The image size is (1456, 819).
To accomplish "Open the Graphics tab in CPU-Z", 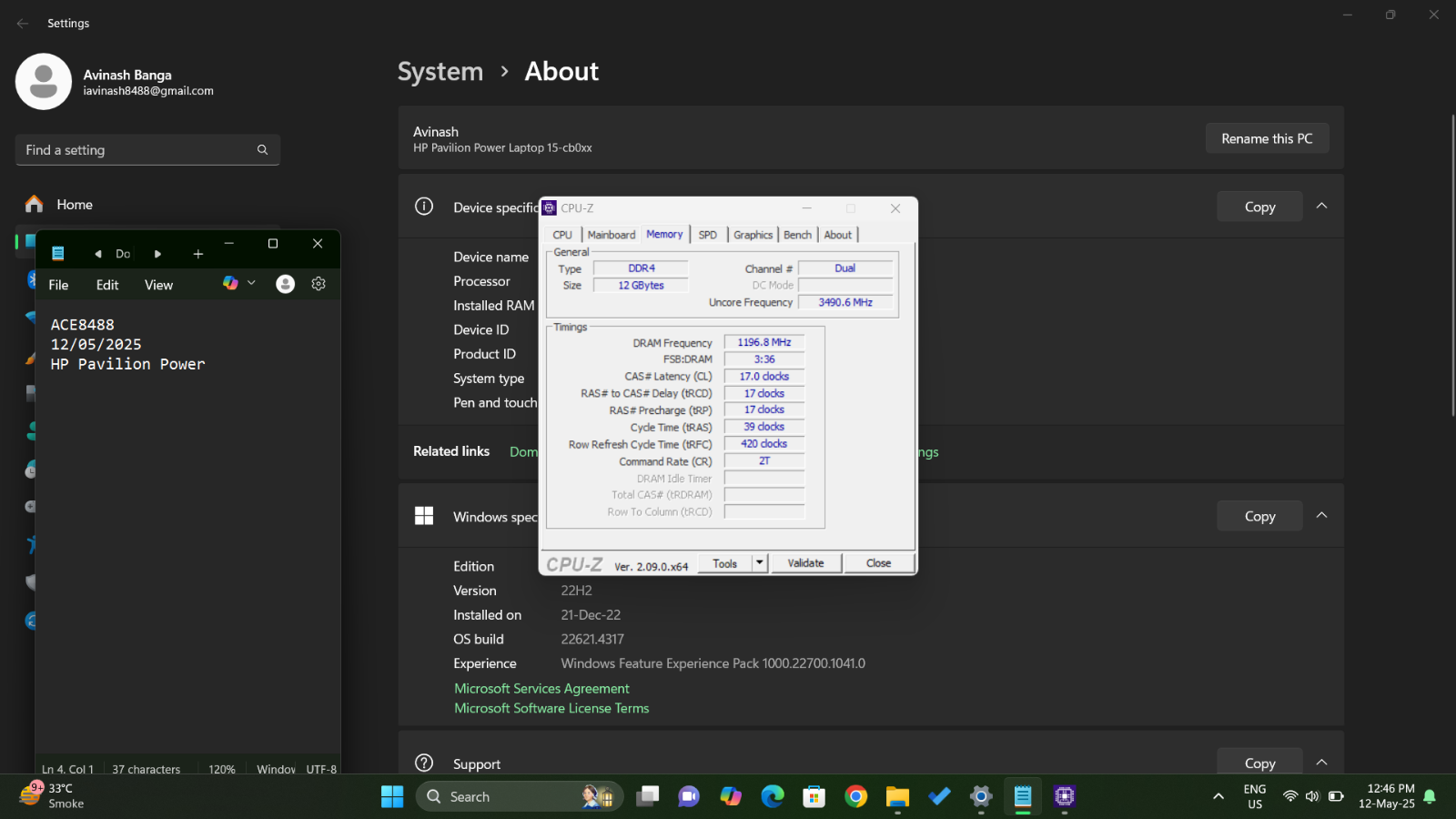I will click(753, 235).
